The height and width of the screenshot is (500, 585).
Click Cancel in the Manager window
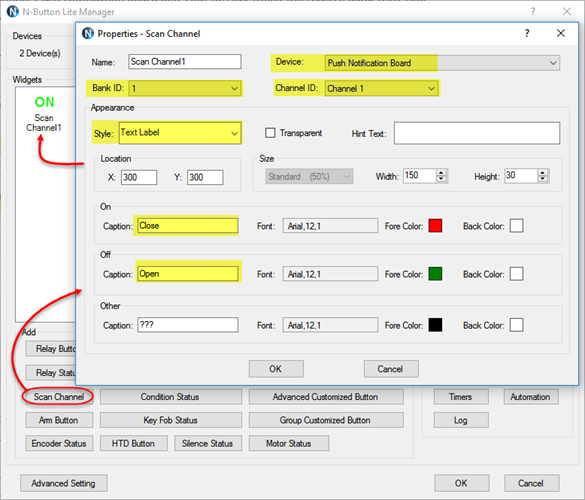click(x=531, y=483)
